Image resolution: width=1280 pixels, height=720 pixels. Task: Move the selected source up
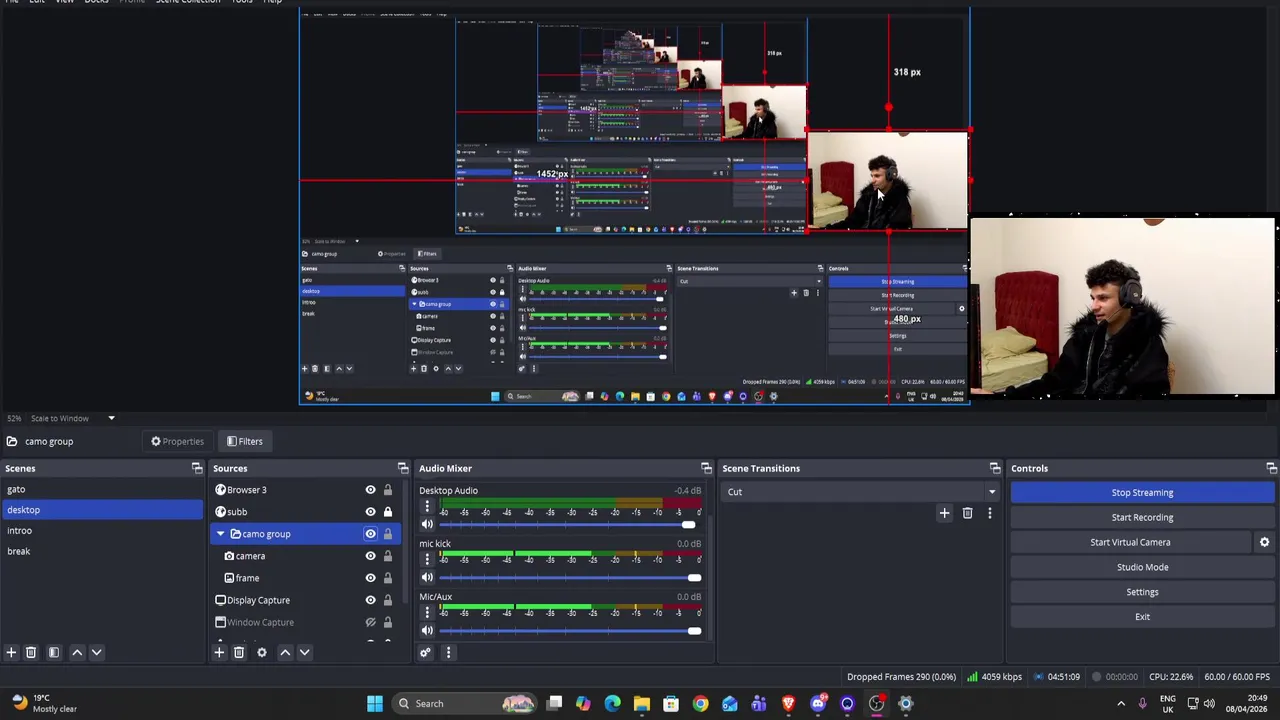(x=285, y=652)
